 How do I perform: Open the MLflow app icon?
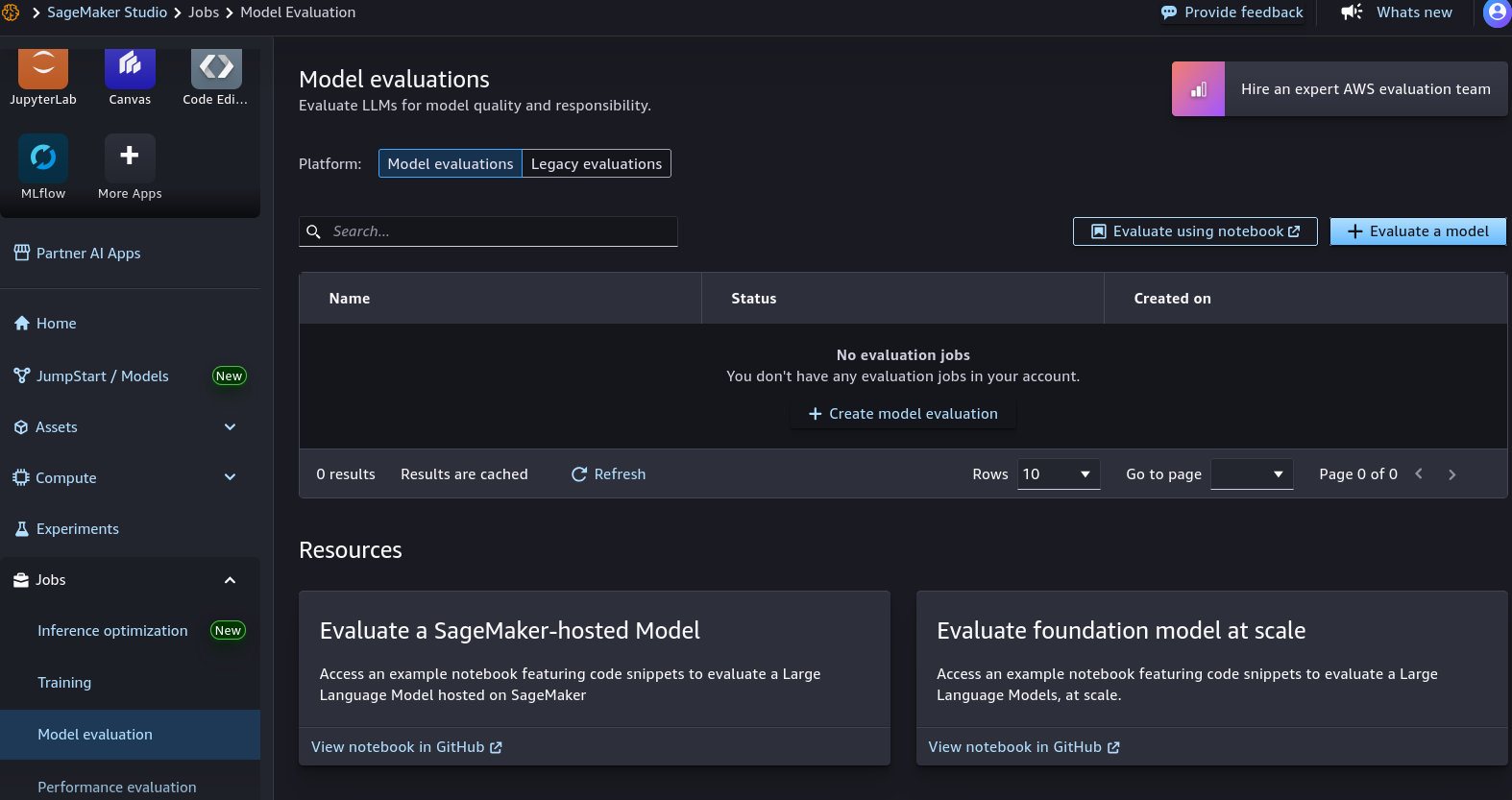(43, 158)
